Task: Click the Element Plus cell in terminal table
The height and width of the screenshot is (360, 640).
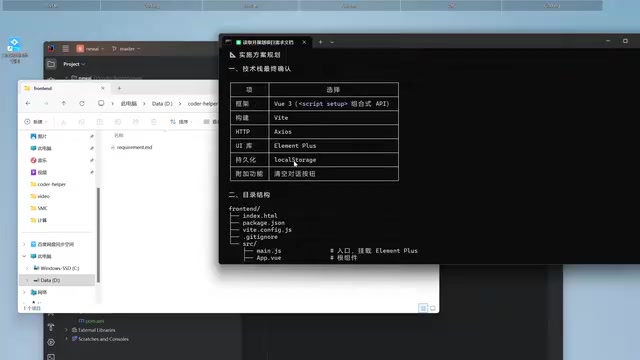Action: 333,145
